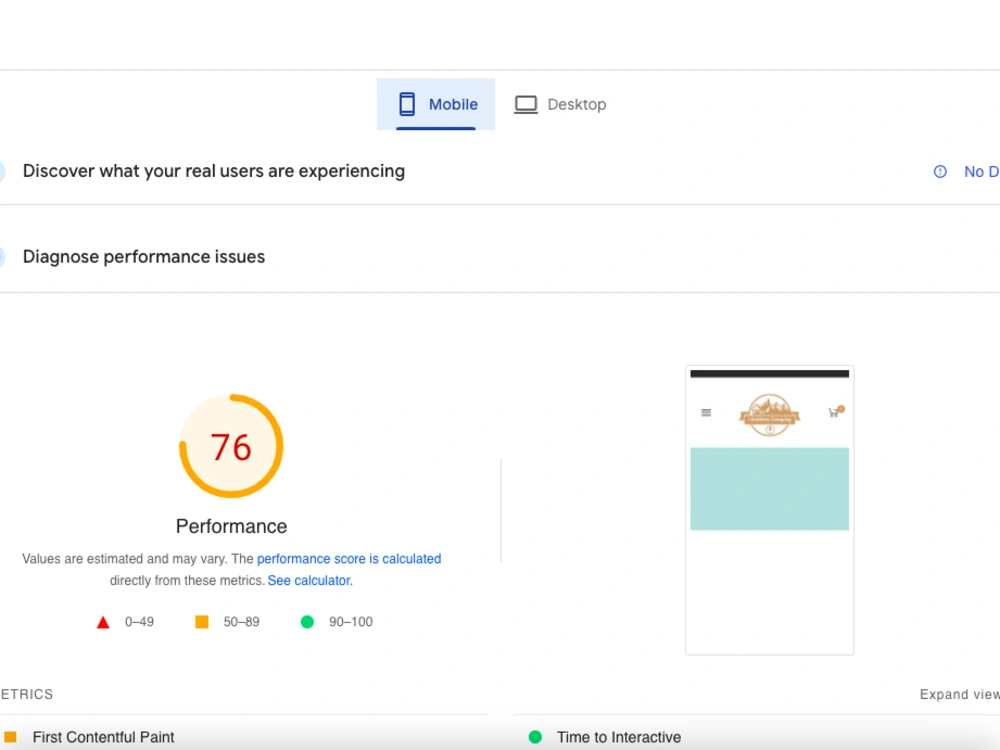Open the 'See calculator' link
This screenshot has width=1000, height=750.
tap(309, 580)
